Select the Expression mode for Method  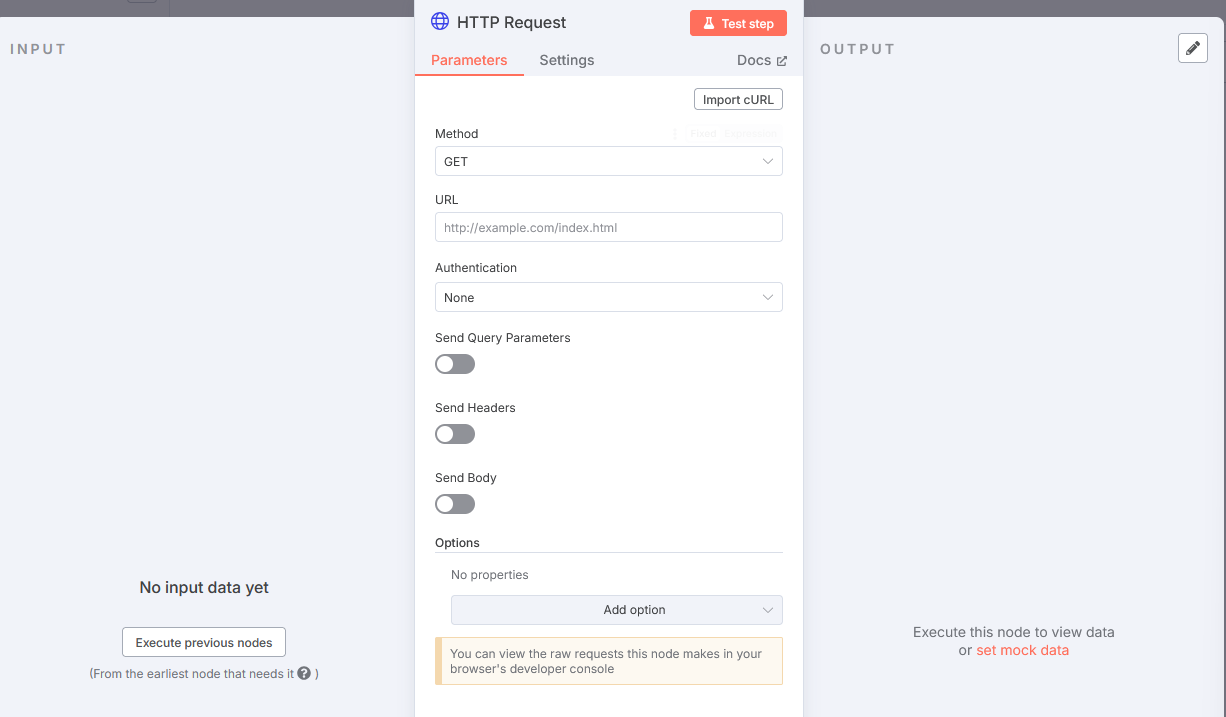pyautogui.click(x=750, y=134)
